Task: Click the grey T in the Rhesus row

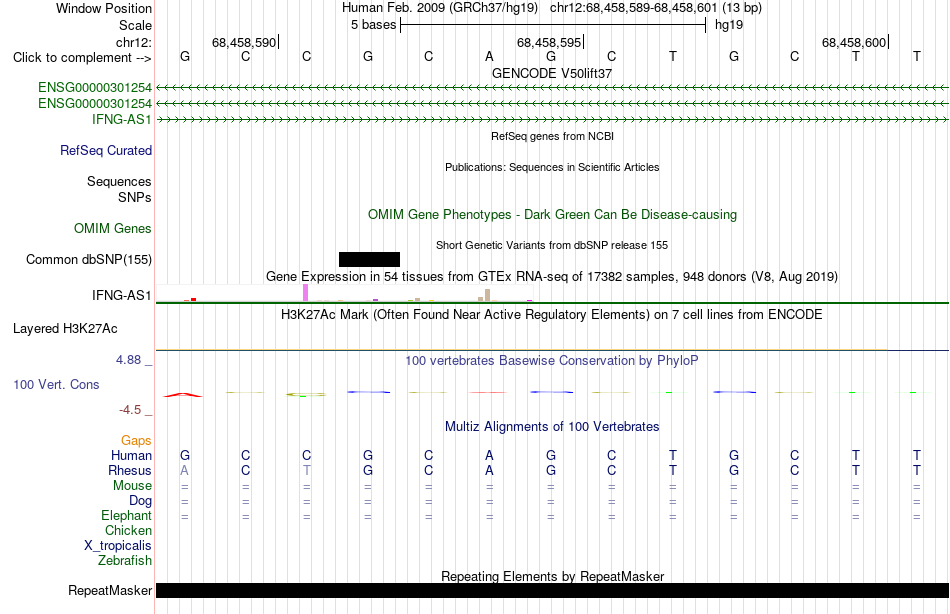Action: click(x=307, y=471)
